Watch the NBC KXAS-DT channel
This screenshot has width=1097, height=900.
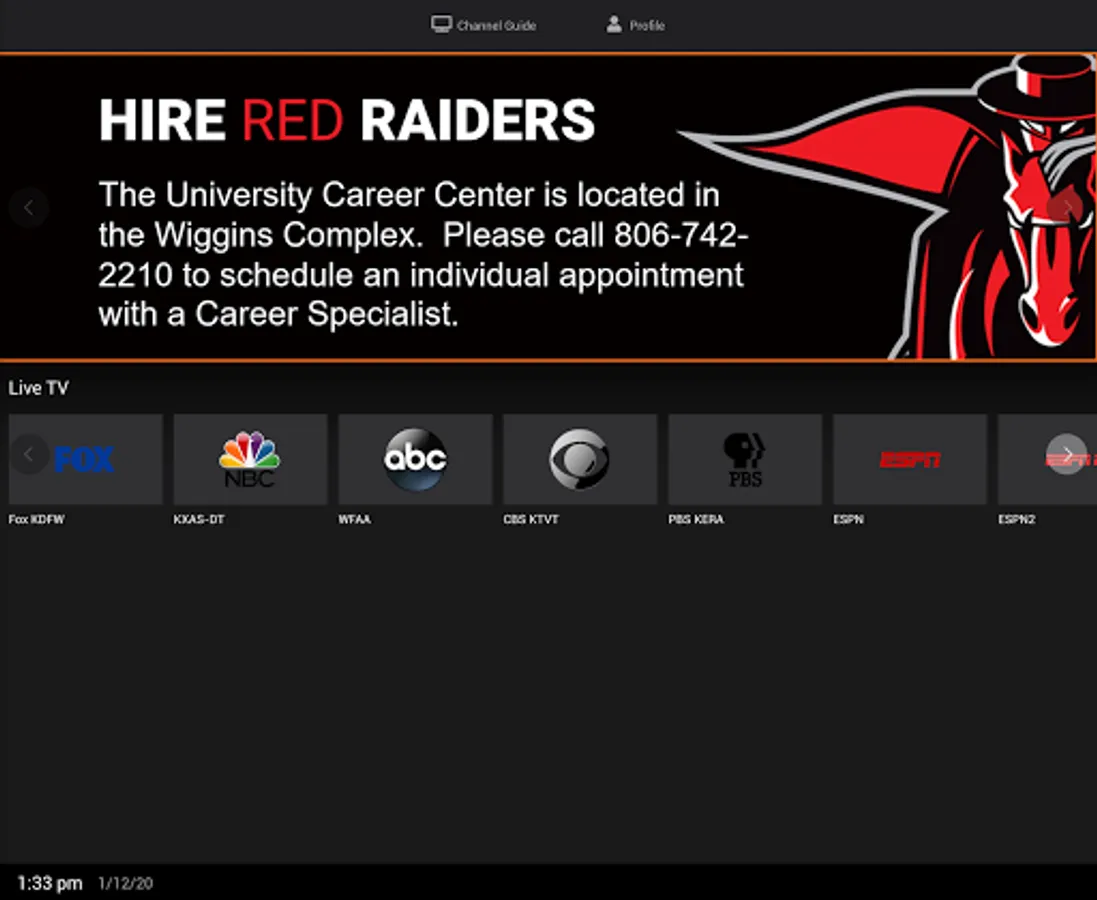250,458
